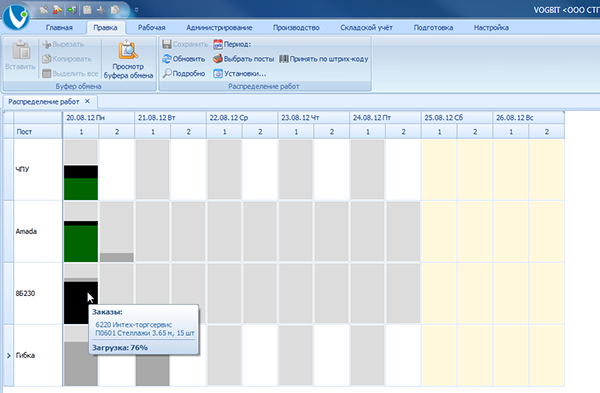Open the Подготовка ribbon tab
The width and height of the screenshot is (600, 393).
pyautogui.click(x=433, y=28)
